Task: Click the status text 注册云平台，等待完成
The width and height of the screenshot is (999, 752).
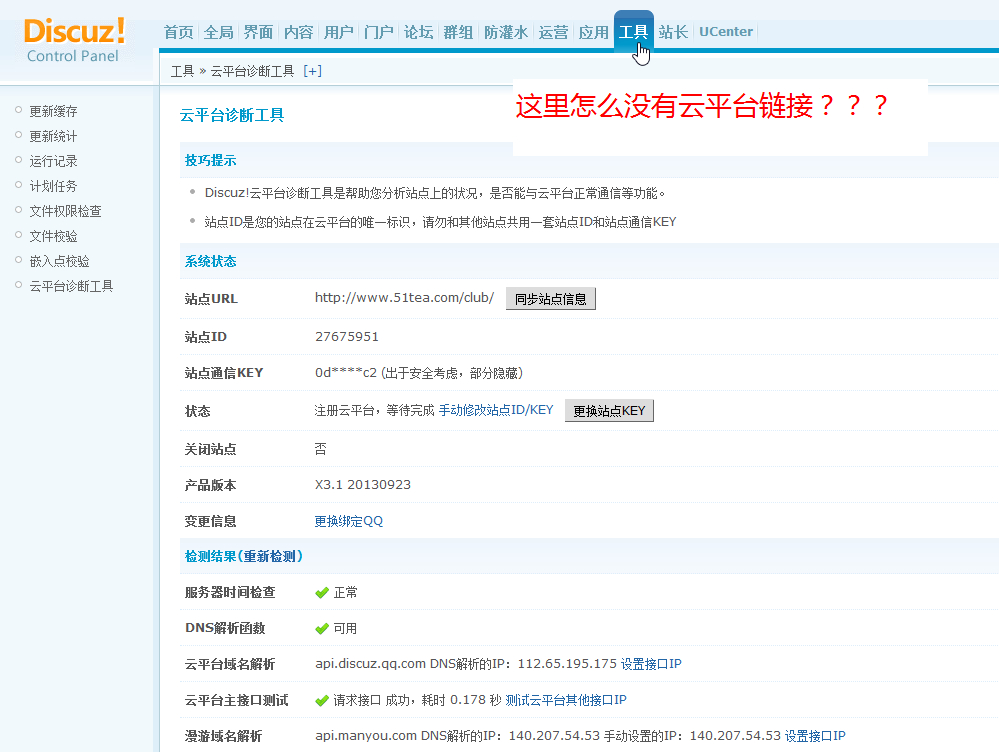Action: pyautogui.click(x=374, y=410)
